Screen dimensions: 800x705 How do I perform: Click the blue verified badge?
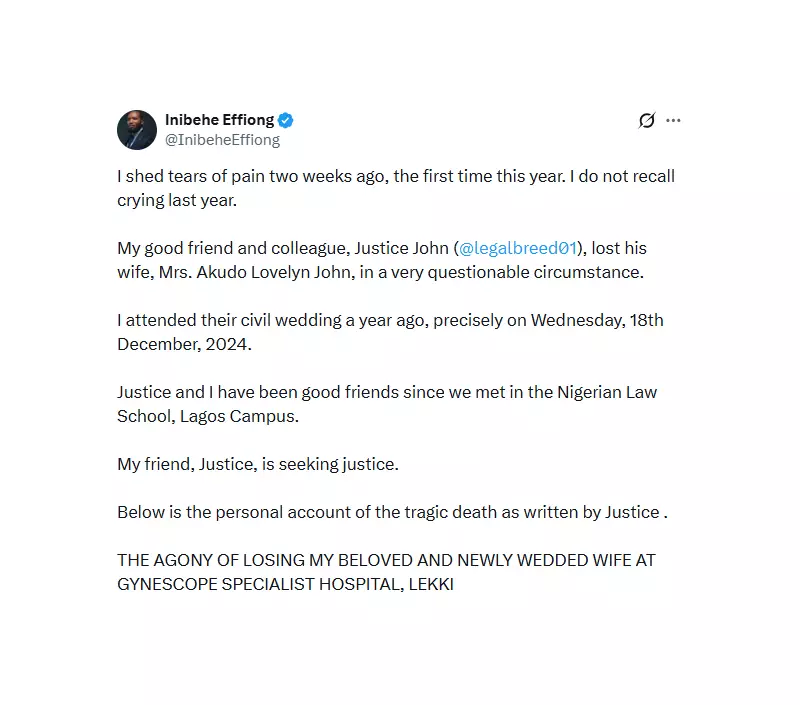coord(286,121)
